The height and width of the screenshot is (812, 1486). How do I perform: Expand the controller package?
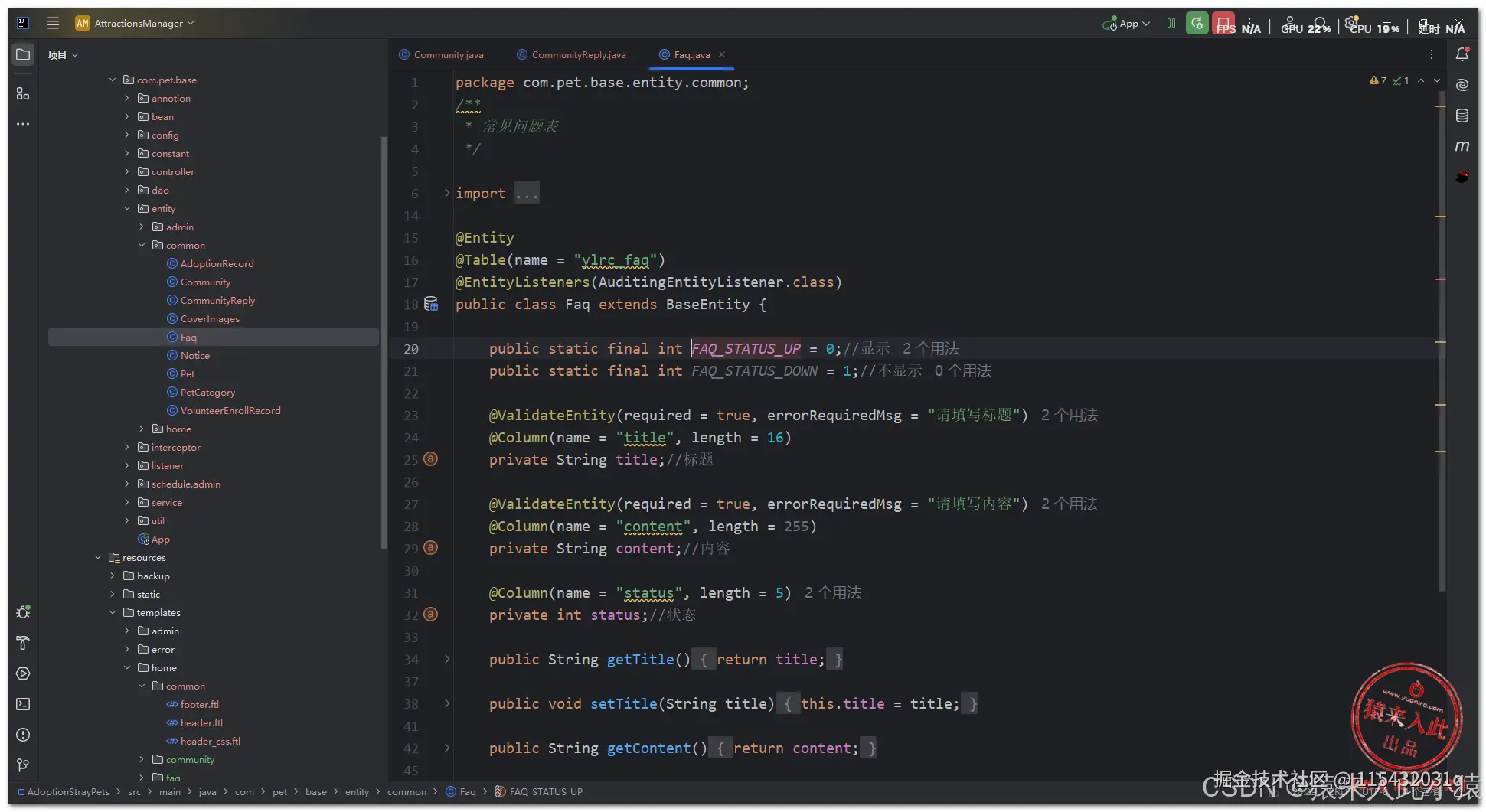[127, 171]
